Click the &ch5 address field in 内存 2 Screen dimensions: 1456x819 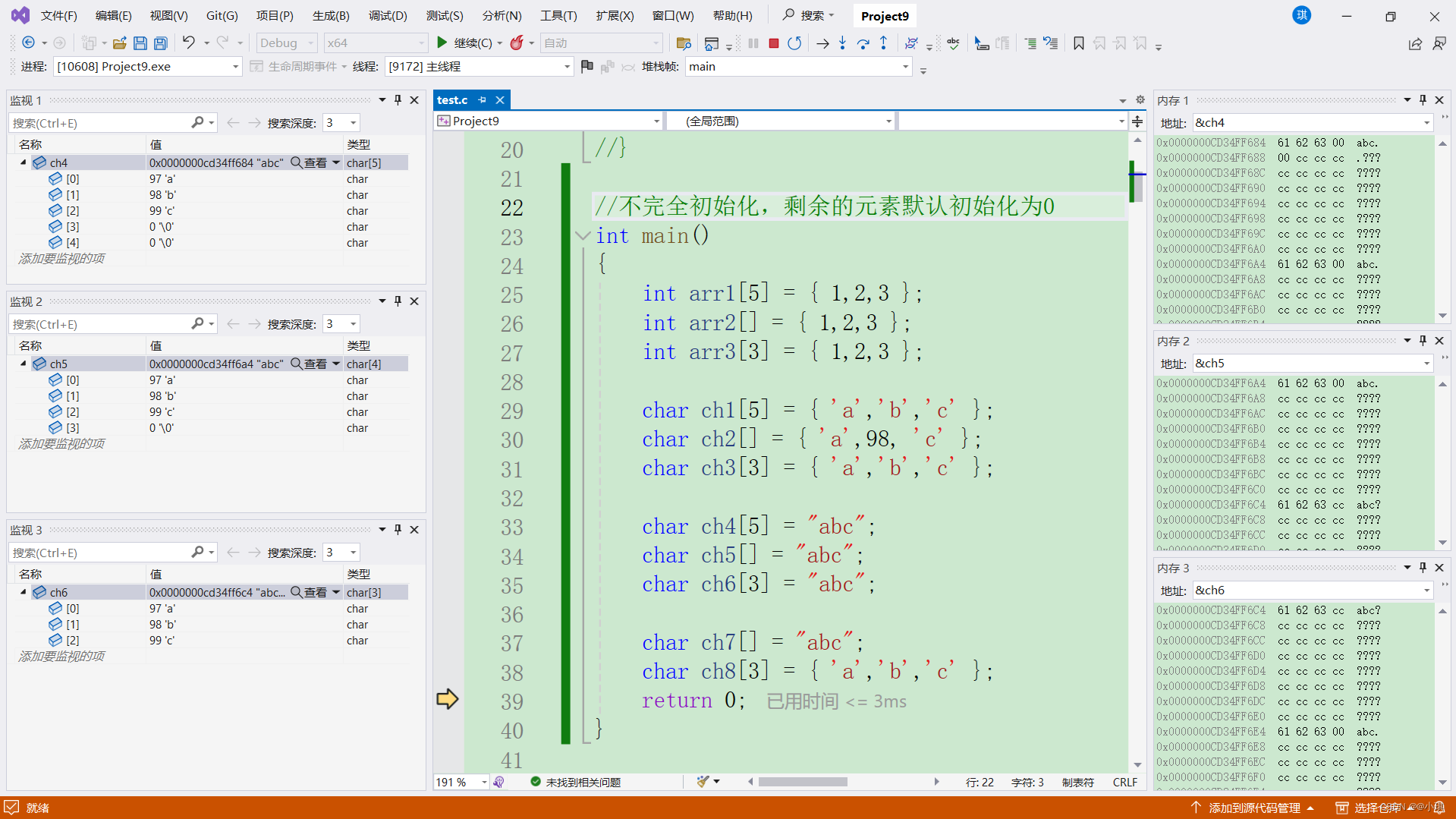[x=1306, y=364]
